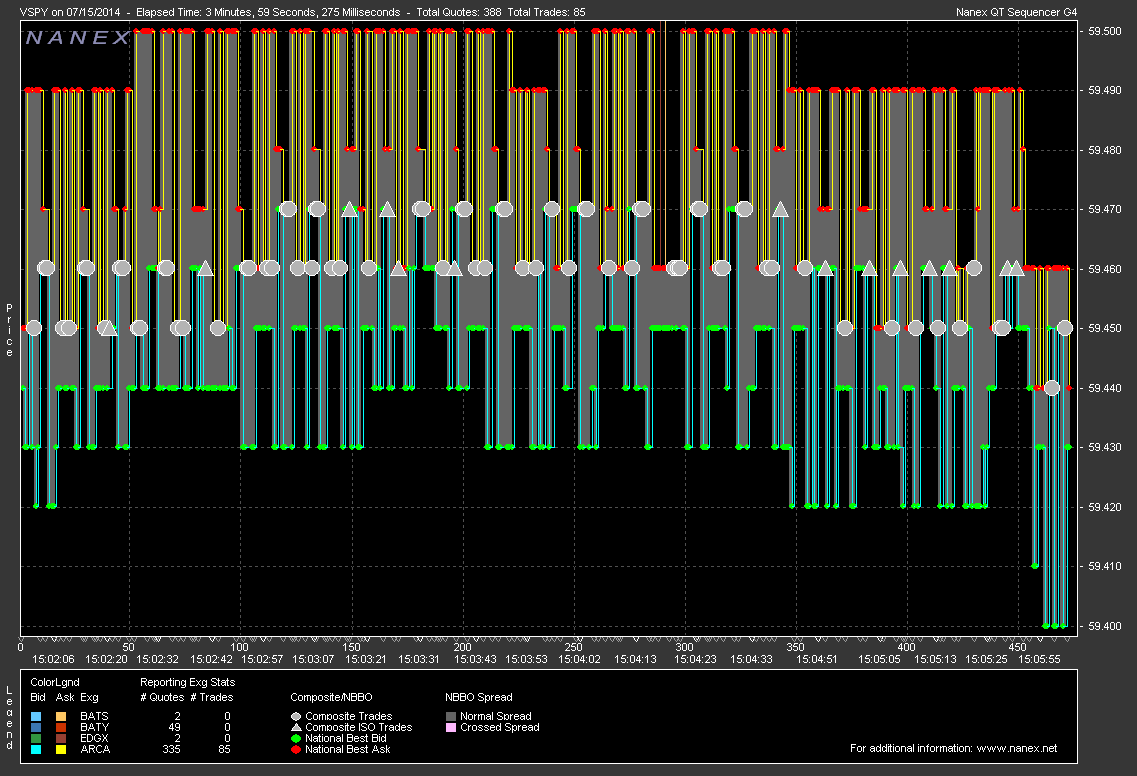Select the BATY bid color swatch

tap(36, 727)
